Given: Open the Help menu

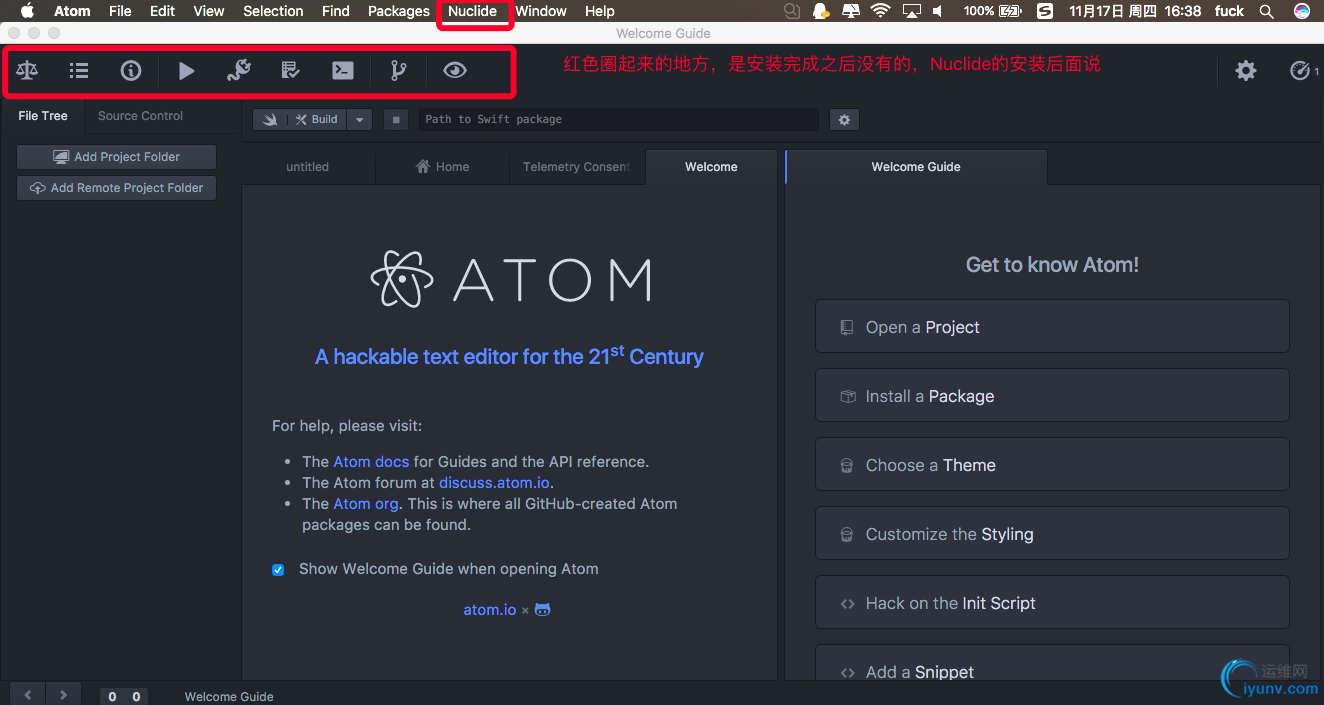Looking at the screenshot, I should point(600,11).
